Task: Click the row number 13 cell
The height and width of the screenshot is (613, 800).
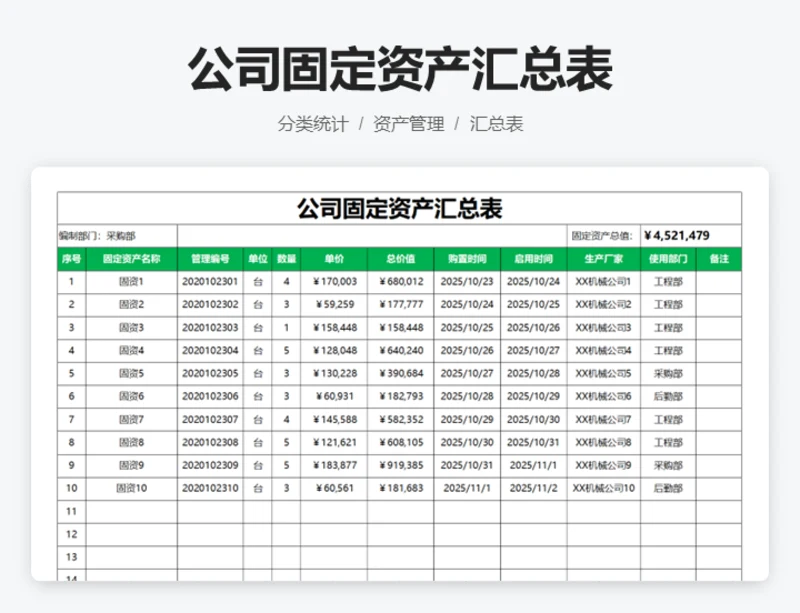Action: (x=71, y=557)
